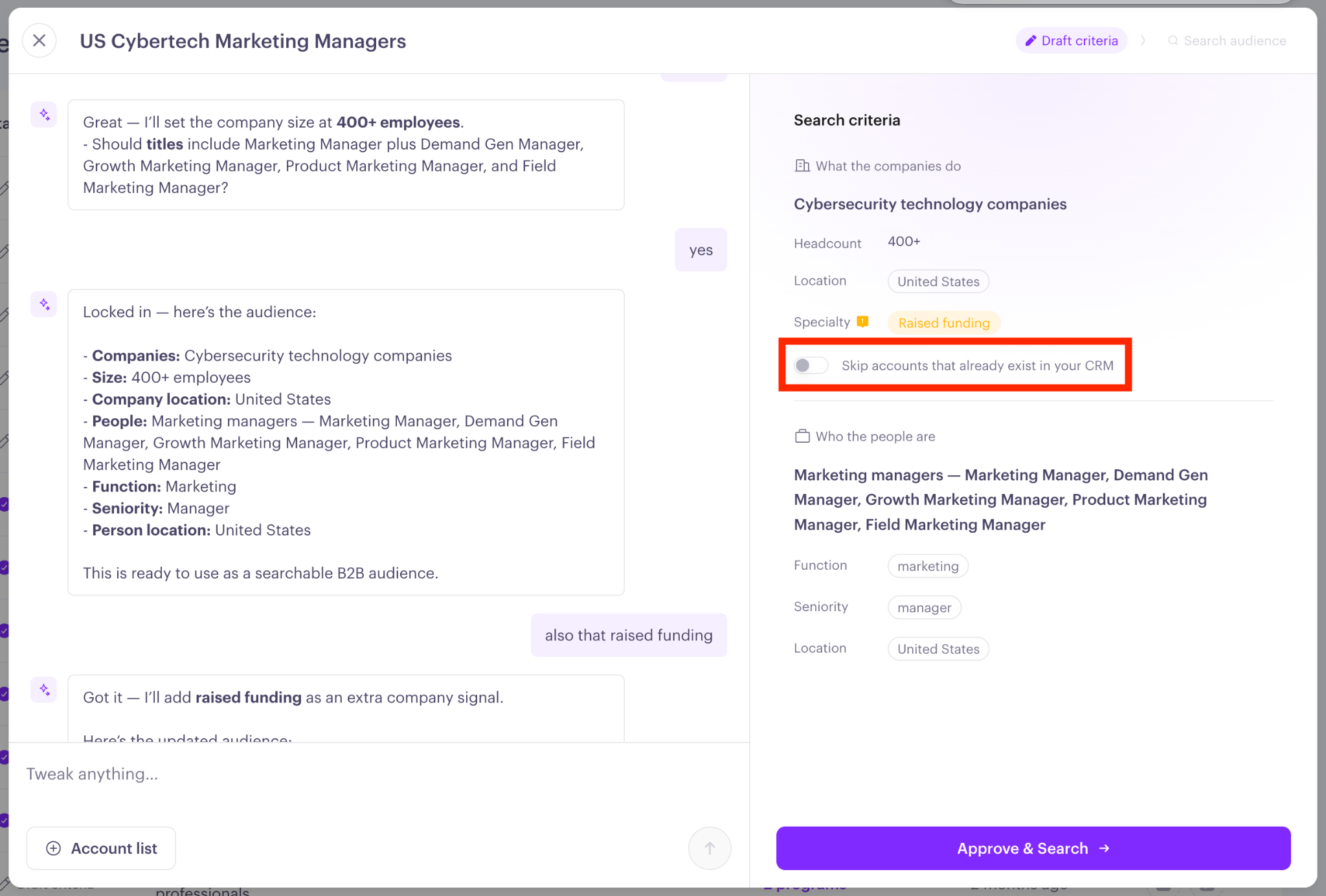Click the Search criteria heading
Viewport: 1326px width, 896px height.
pos(847,120)
